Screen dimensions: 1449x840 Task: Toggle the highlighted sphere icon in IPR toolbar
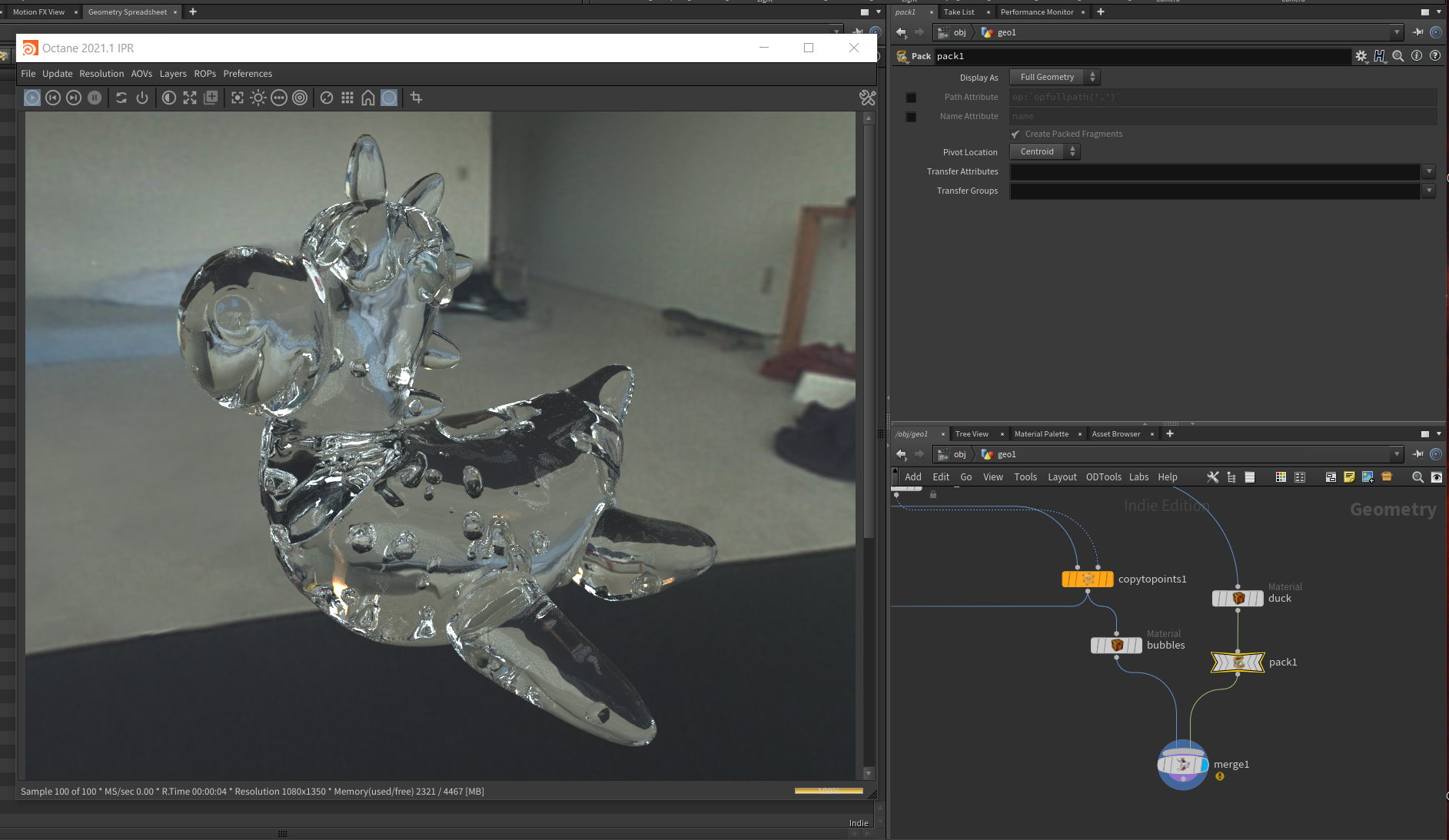coord(390,98)
